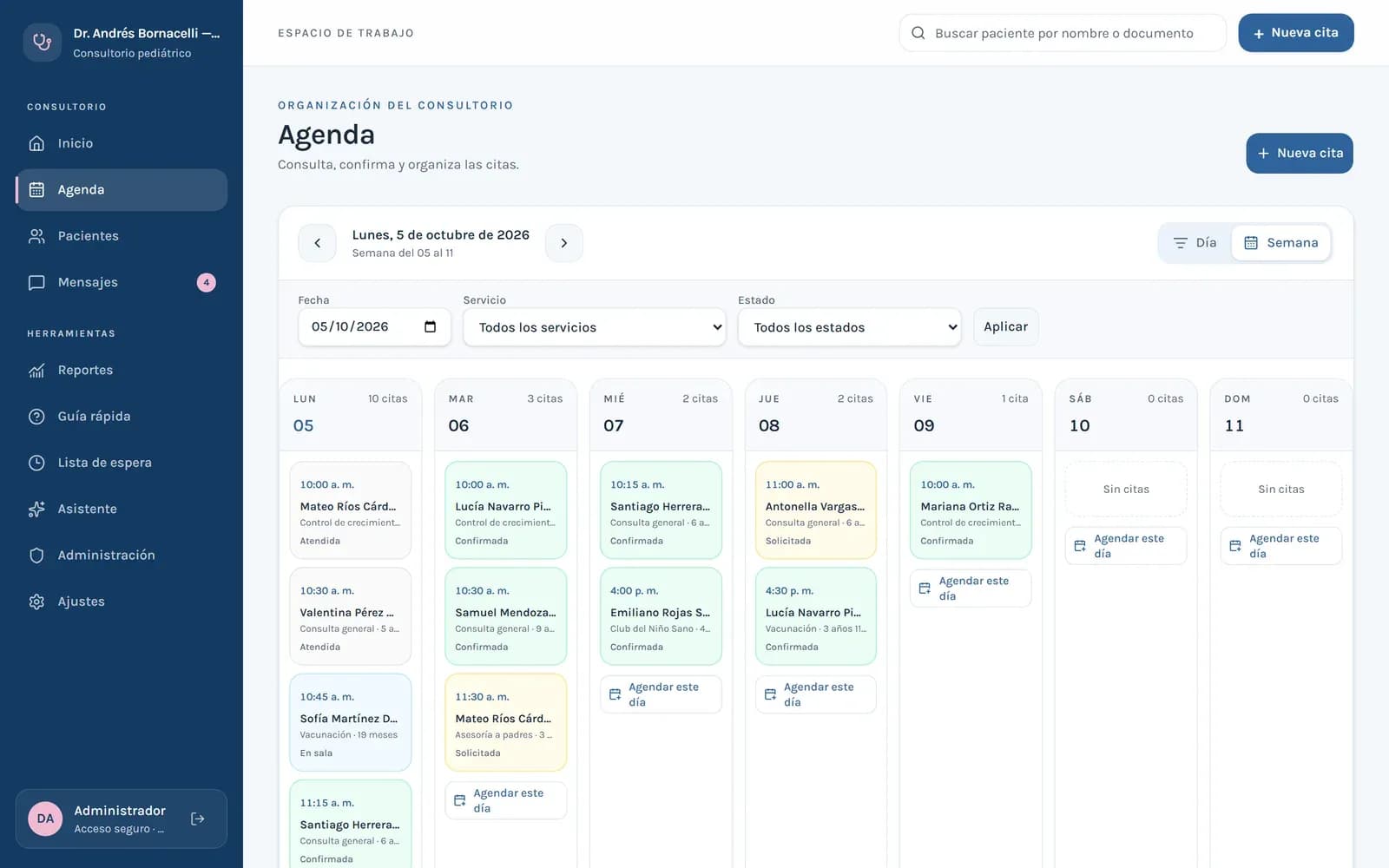Expand the Estado dropdown
Screen dimensions: 1389x868
point(849,327)
